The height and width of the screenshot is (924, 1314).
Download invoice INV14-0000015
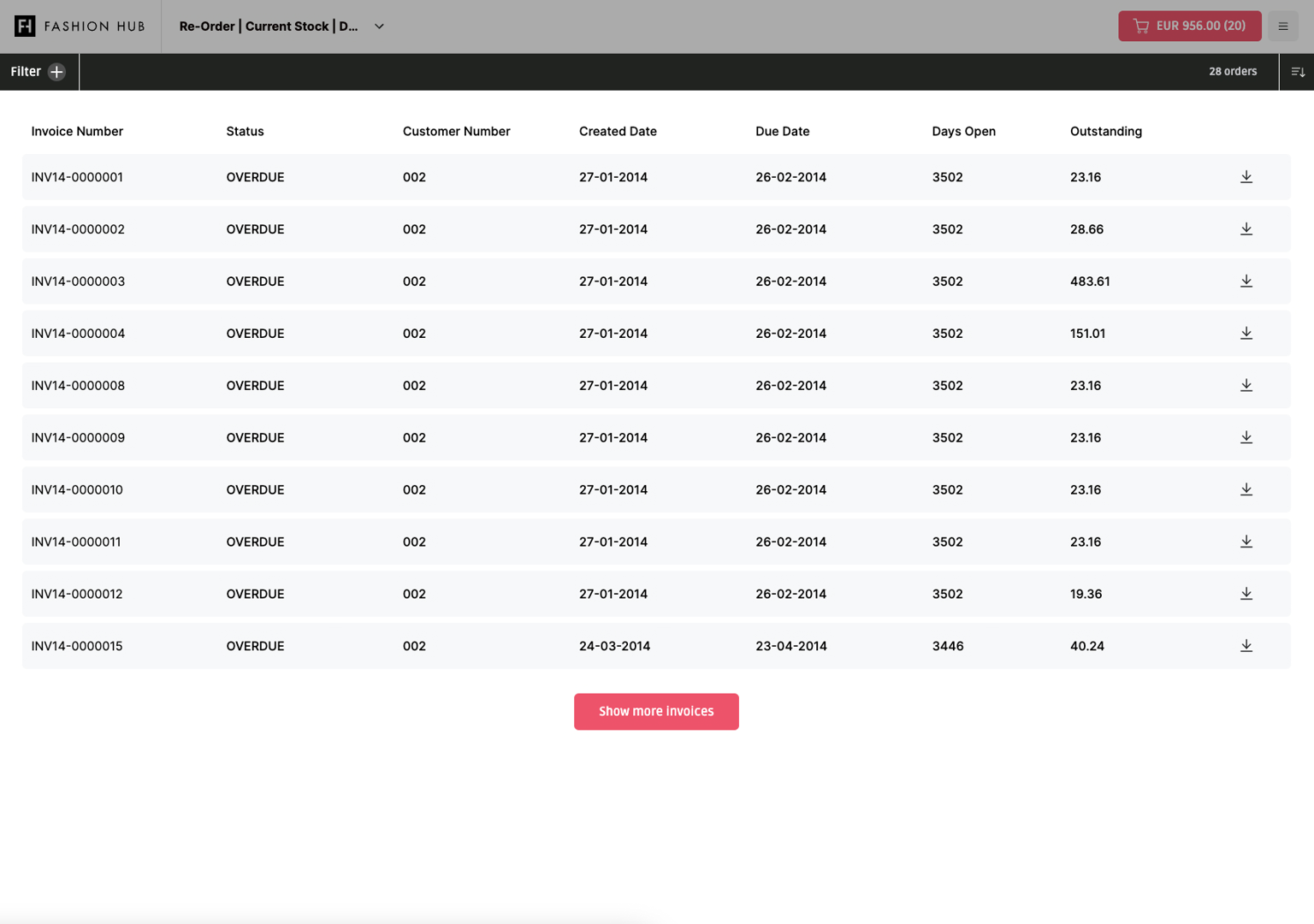(x=1246, y=646)
